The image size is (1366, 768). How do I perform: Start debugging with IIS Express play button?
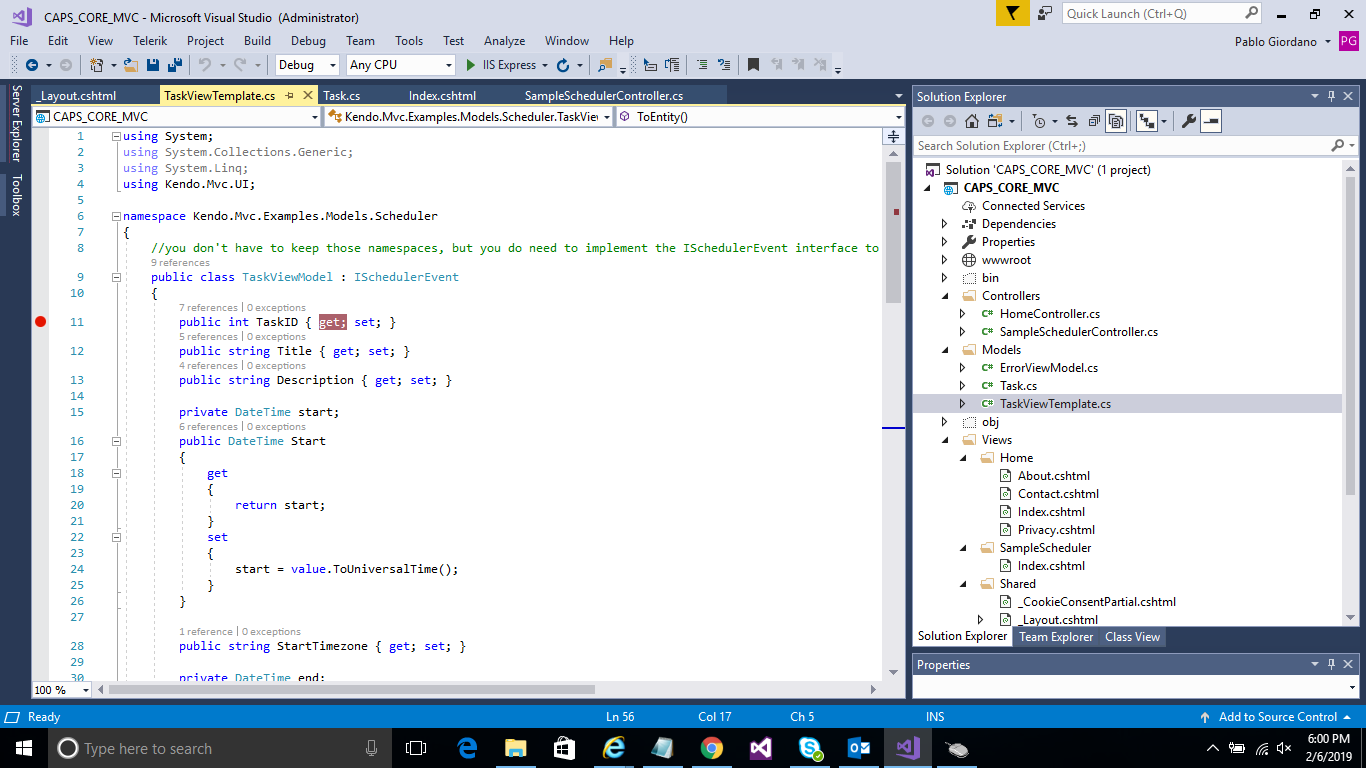[x=472, y=65]
